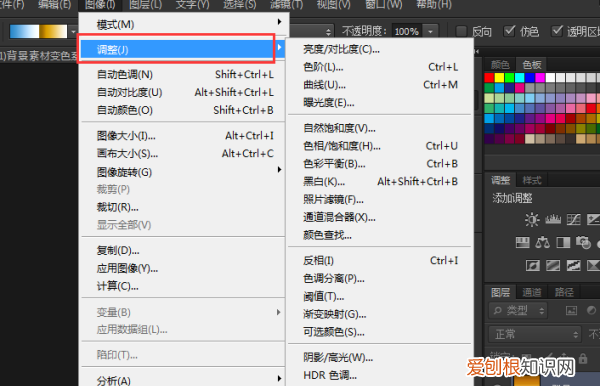Pick the cyan swatch in 色板 panel
Viewport: 600px width, 386px height.
pyautogui.click(x=520, y=78)
